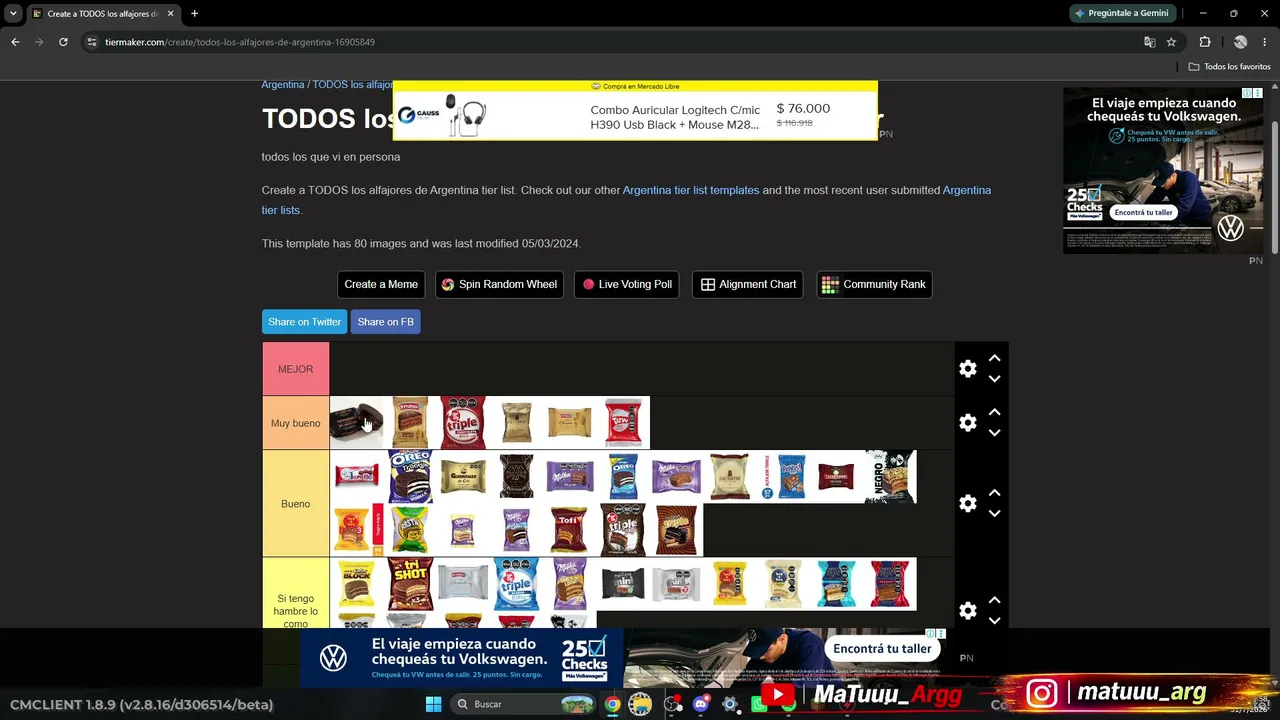Open the Todos los favoritos bookmarks folder
Viewport: 1280px width, 720px height.
pyautogui.click(x=1230, y=67)
